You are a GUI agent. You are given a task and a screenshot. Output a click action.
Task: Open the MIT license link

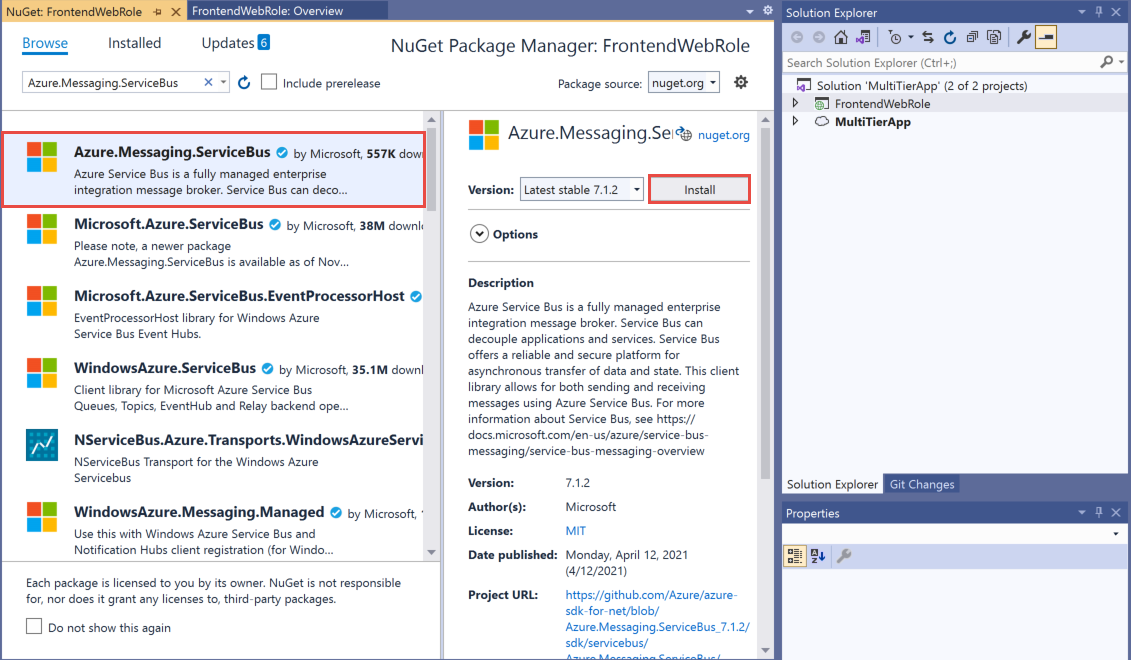[x=575, y=531]
